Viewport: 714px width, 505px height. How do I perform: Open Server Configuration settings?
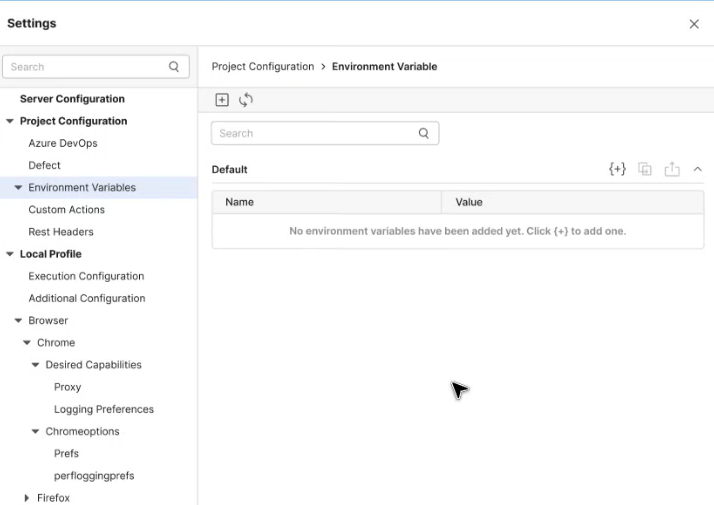(x=72, y=99)
